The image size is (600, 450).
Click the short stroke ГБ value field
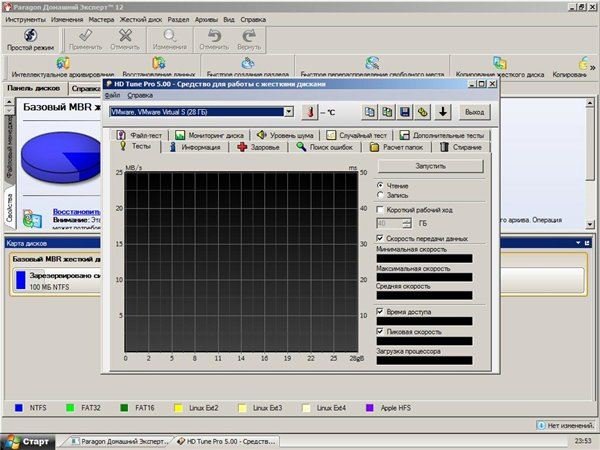tap(390, 223)
